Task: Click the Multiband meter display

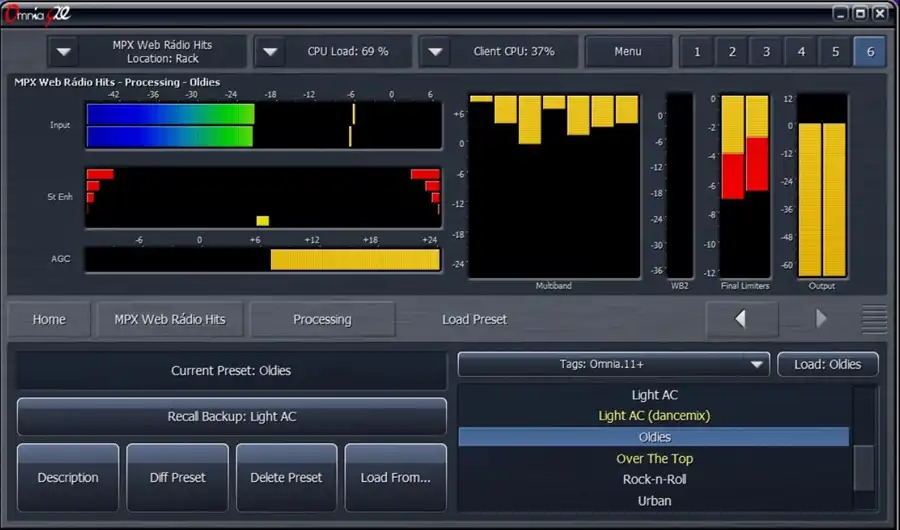Action: pos(554,187)
